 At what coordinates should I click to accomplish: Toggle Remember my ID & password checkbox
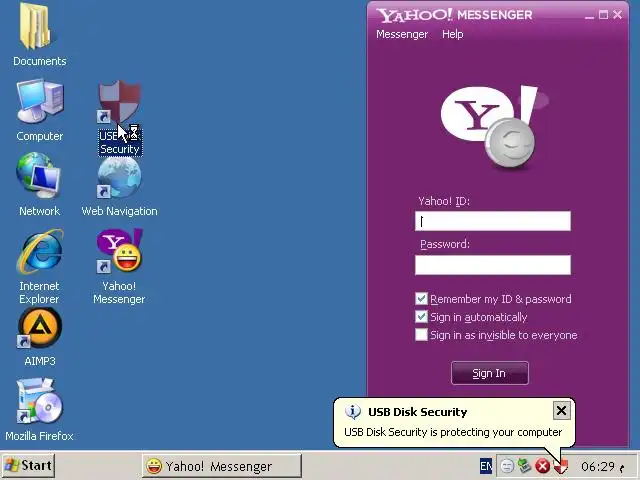point(421,299)
